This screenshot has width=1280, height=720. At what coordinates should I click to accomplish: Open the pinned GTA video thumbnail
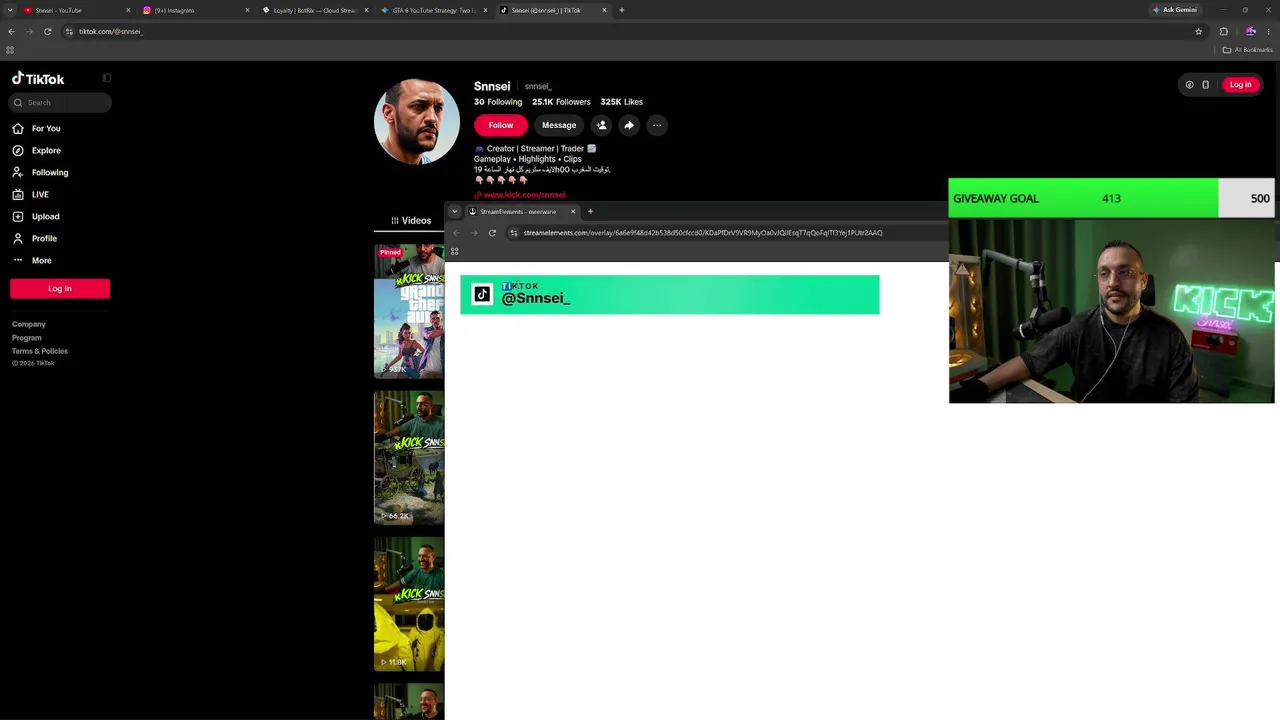pos(409,311)
